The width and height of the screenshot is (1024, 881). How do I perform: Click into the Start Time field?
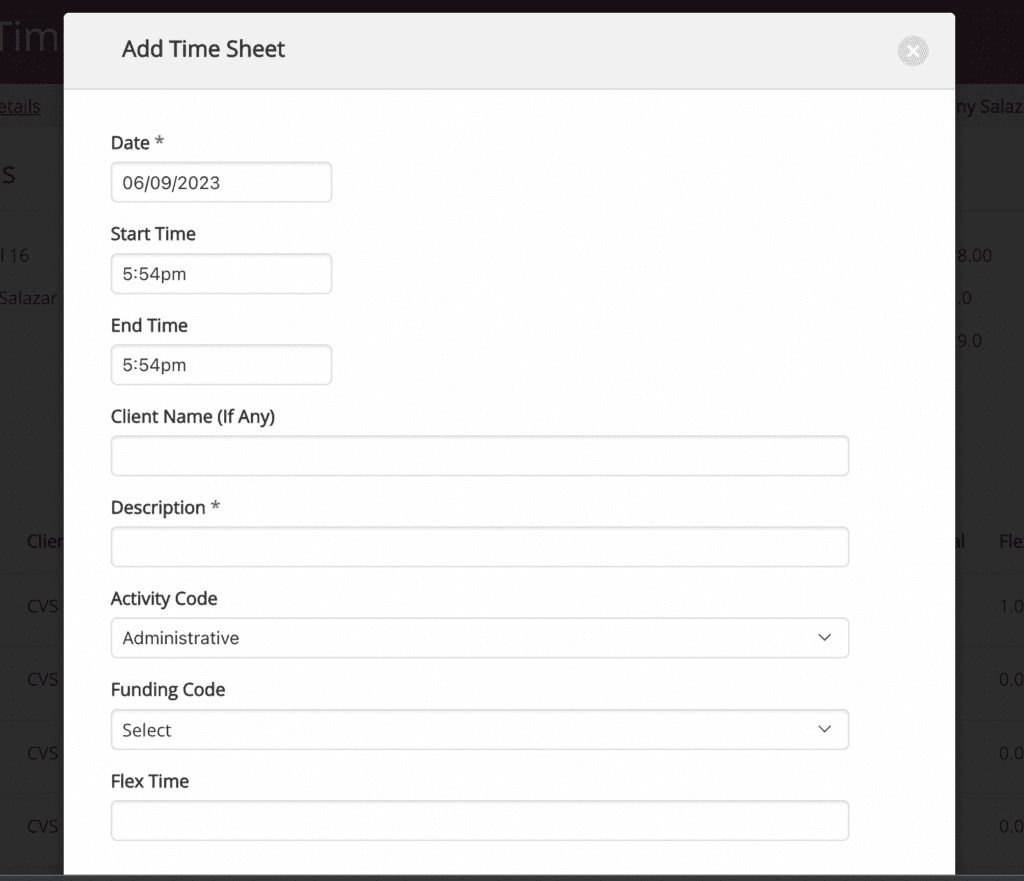point(221,274)
